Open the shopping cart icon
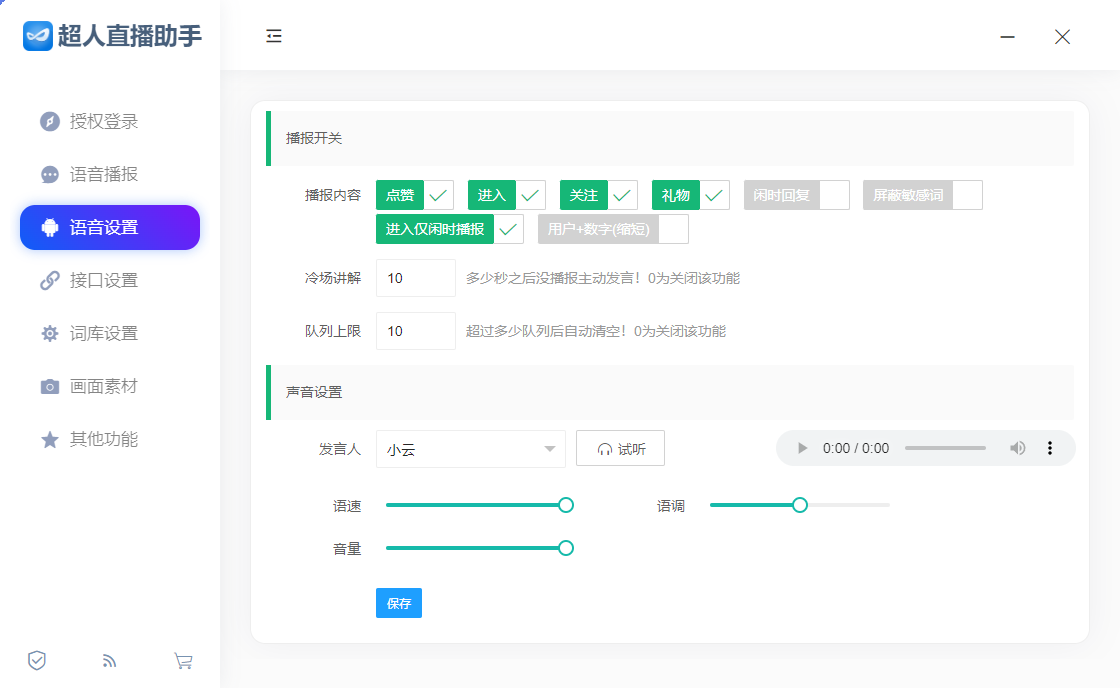1120x688 pixels. click(x=183, y=660)
